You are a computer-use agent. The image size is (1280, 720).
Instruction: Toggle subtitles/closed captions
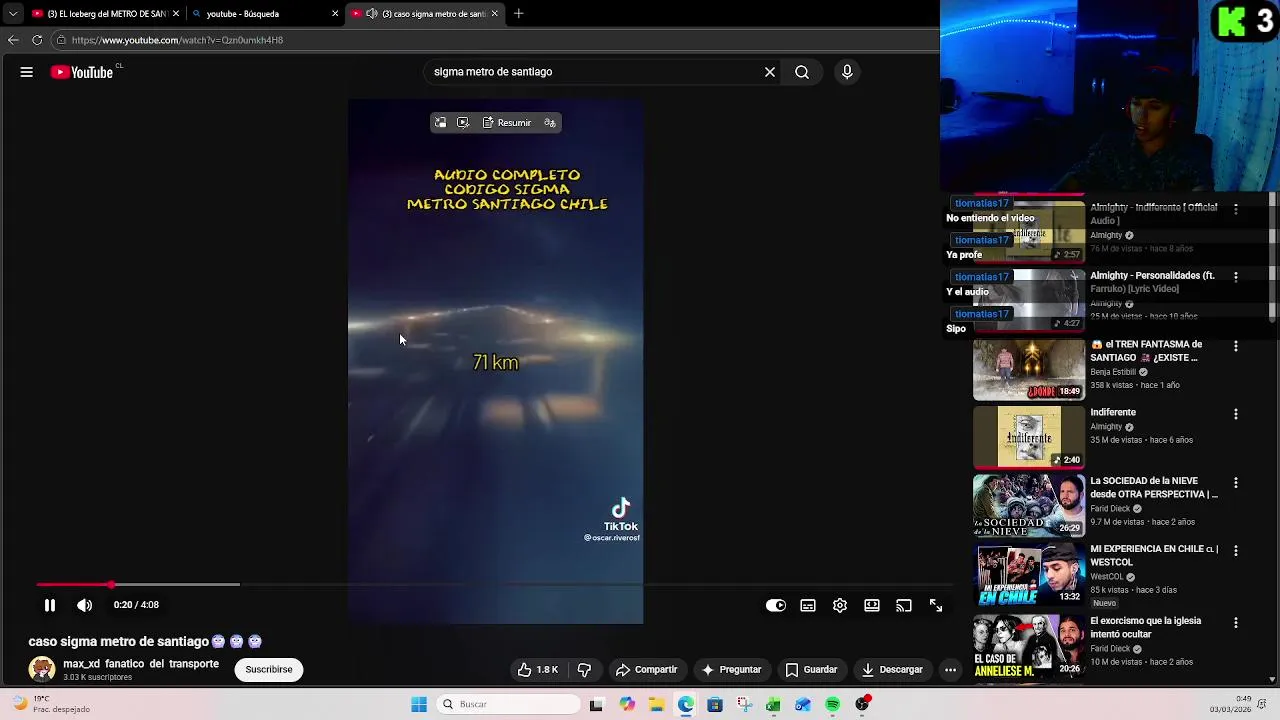pos(808,605)
